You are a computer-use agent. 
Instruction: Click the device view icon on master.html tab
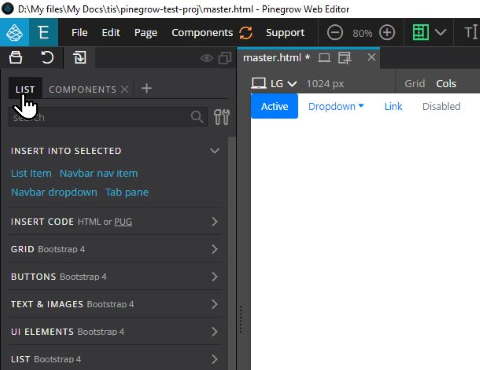point(324,58)
